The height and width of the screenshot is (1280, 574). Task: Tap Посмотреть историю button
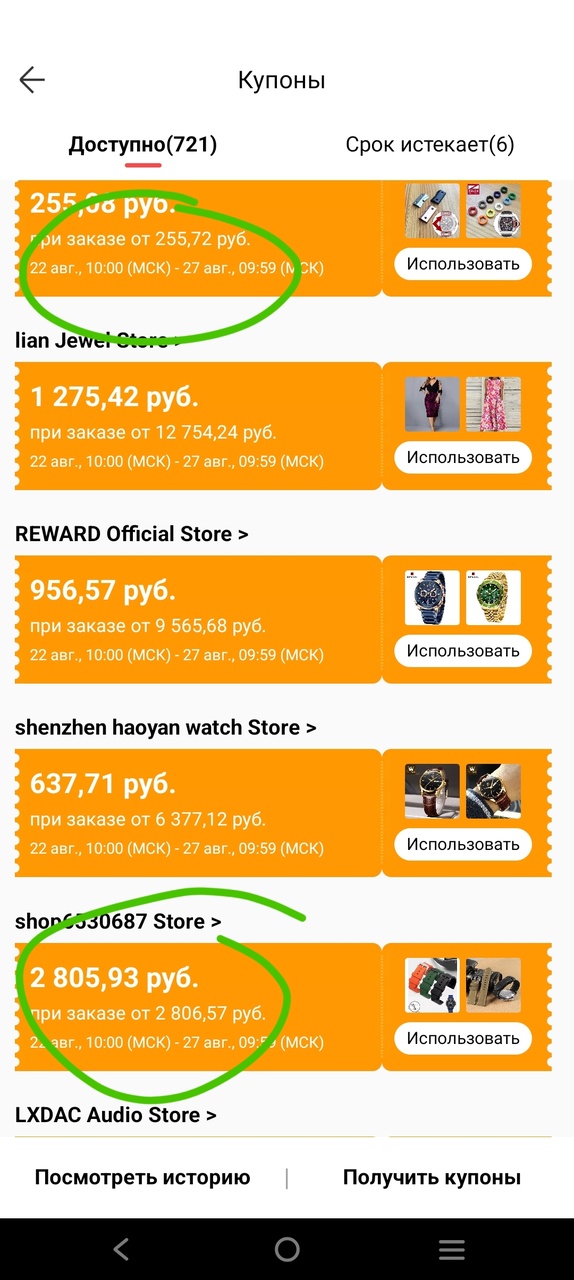point(142,1178)
